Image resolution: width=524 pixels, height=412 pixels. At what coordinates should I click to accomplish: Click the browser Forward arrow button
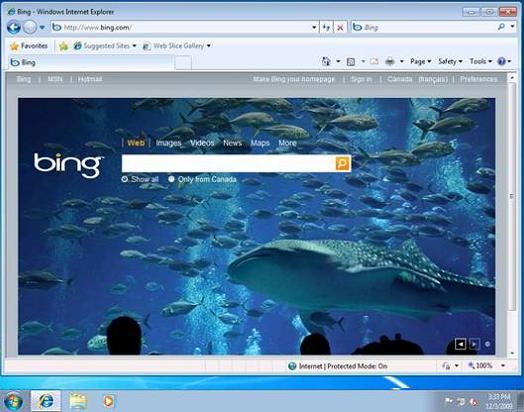click(x=30, y=27)
